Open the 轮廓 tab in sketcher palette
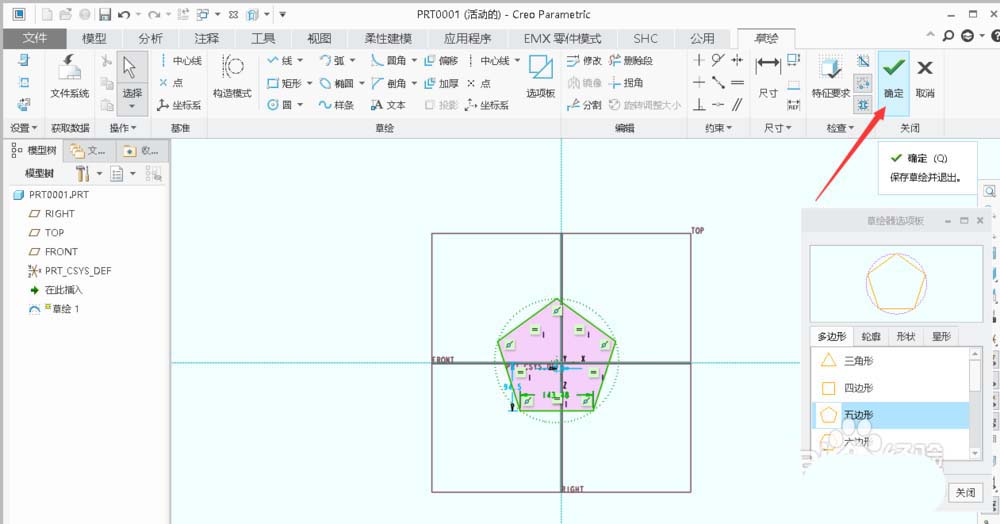This screenshot has width=1000, height=524. click(x=871, y=337)
